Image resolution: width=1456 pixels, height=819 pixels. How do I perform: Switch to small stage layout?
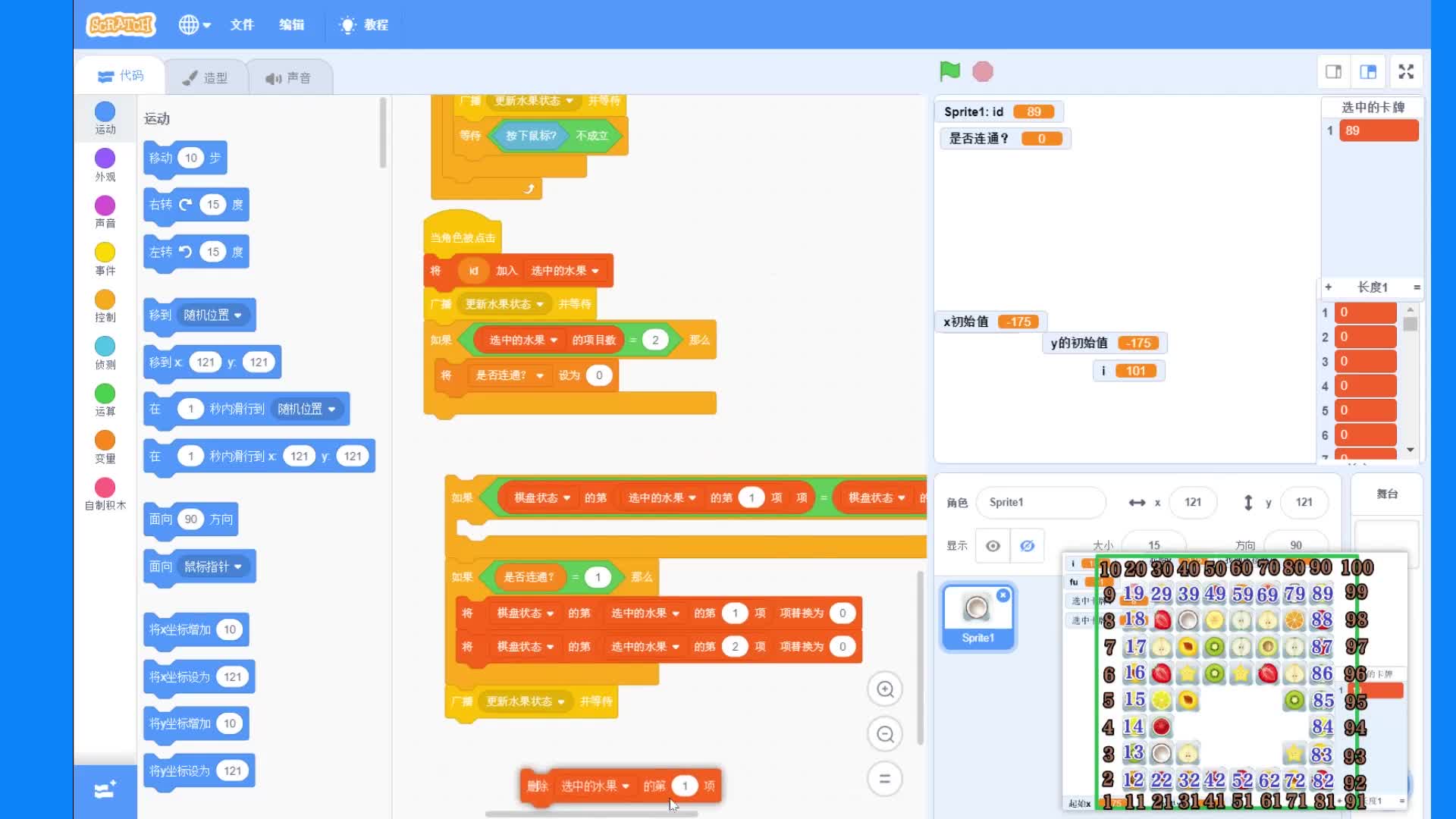coord(1333,71)
